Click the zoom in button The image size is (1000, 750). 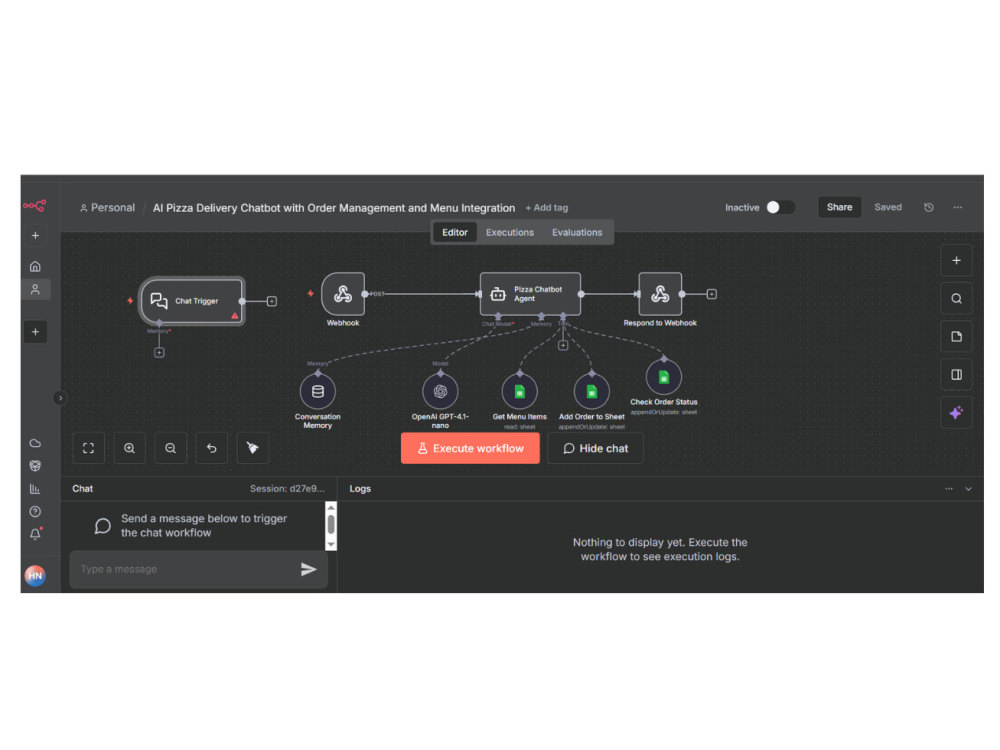tap(129, 448)
